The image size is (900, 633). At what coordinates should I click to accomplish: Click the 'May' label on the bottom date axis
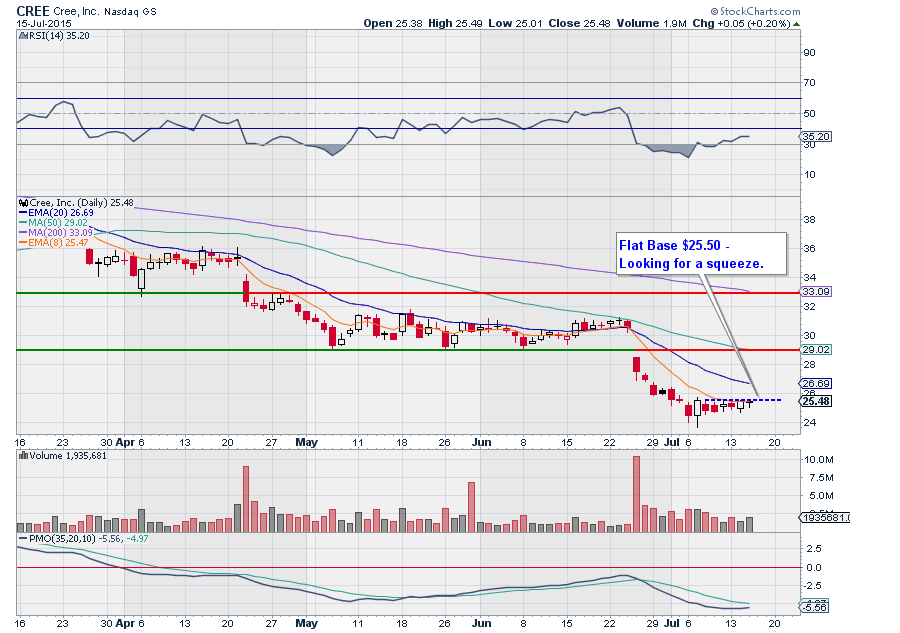pyautogui.click(x=307, y=623)
